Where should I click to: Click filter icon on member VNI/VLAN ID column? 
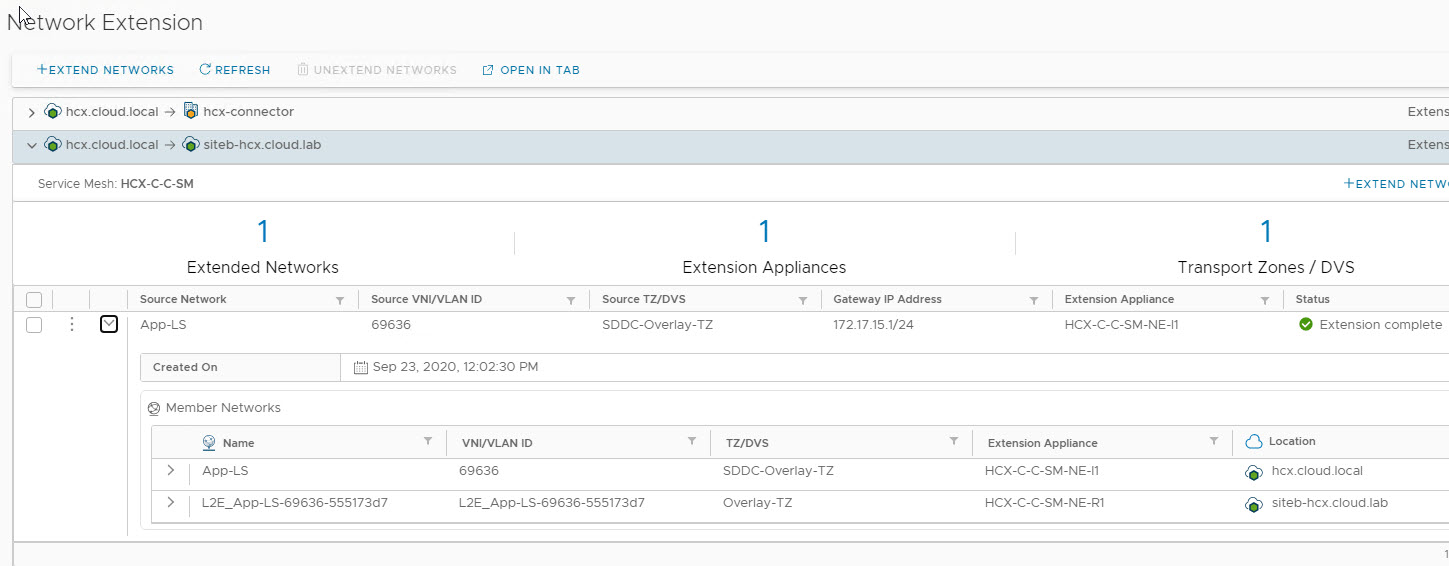click(x=691, y=441)
